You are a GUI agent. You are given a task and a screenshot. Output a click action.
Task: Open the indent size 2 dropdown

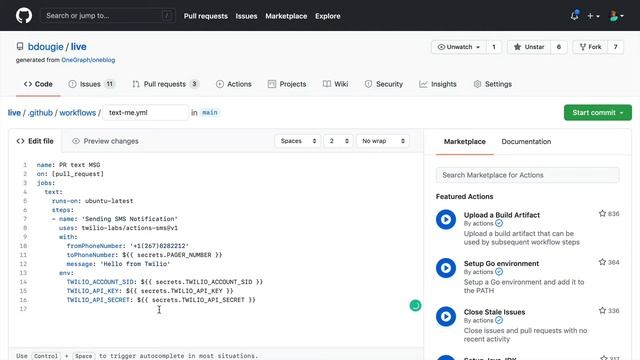point(338,141)
